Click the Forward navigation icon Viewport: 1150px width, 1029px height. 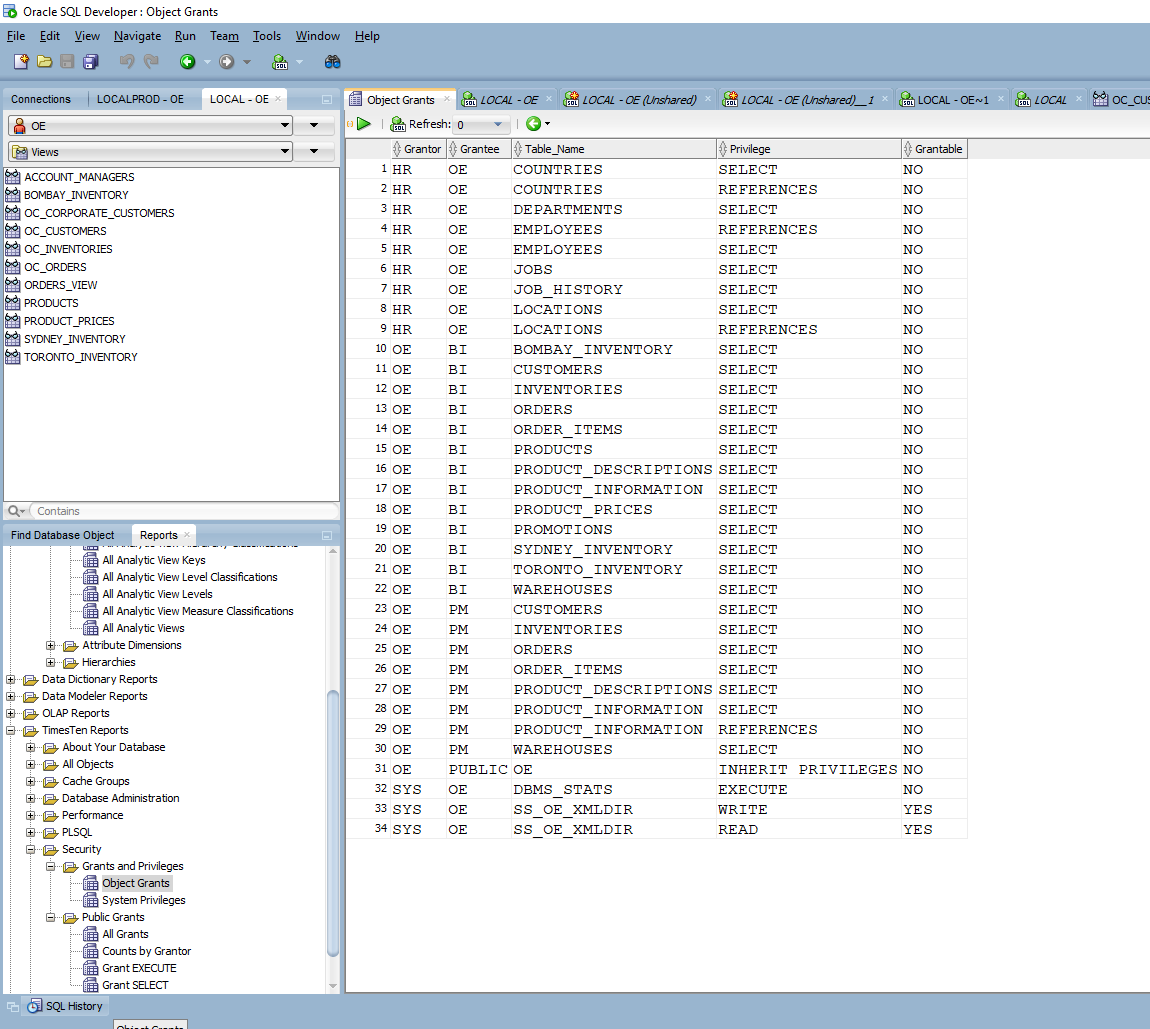[x=227, y=62]
